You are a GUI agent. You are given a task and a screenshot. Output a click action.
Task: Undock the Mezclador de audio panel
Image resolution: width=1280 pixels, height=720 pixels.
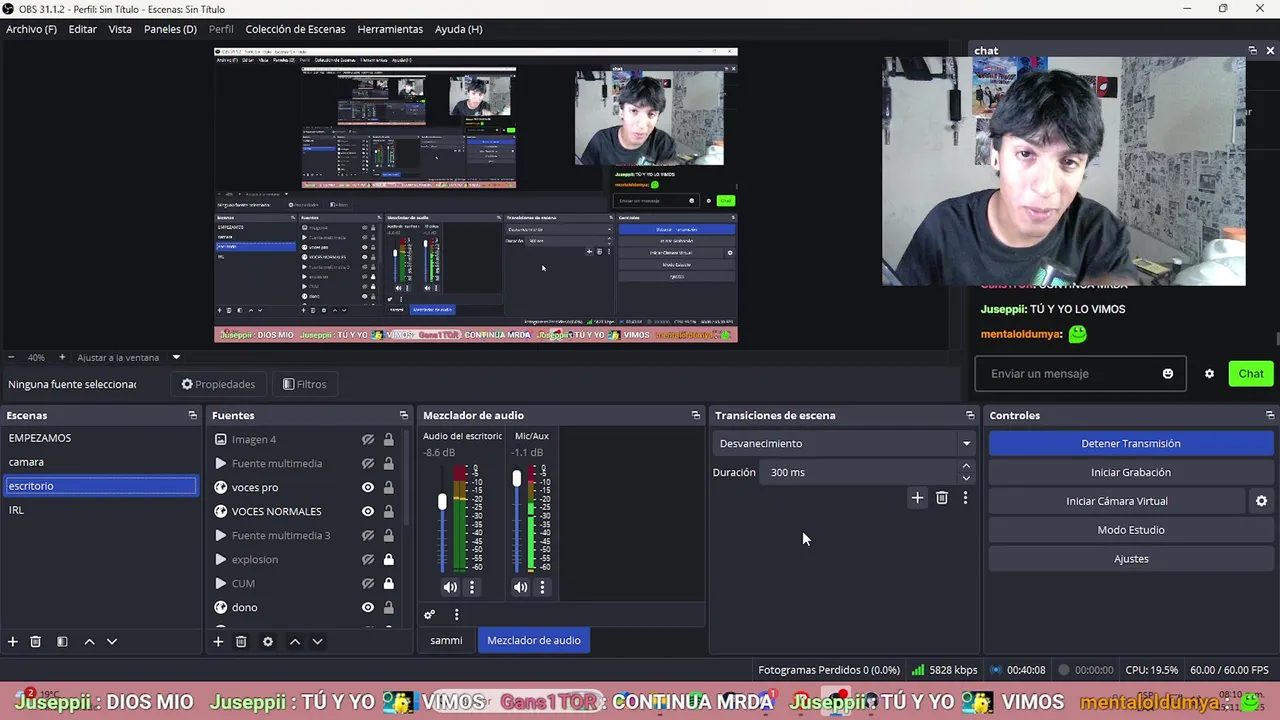[696, 415]
